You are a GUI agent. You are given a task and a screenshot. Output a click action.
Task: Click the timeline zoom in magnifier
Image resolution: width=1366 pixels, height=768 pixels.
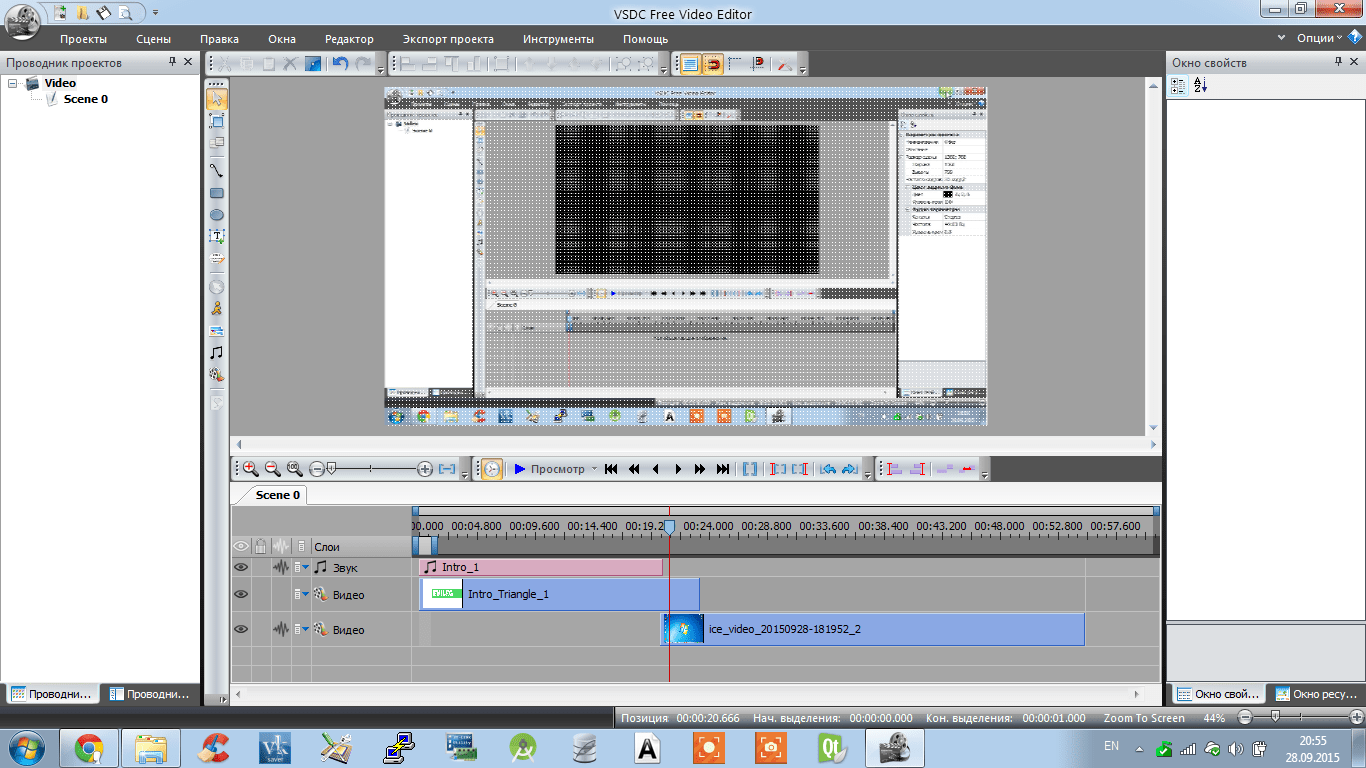click(250, 468)
